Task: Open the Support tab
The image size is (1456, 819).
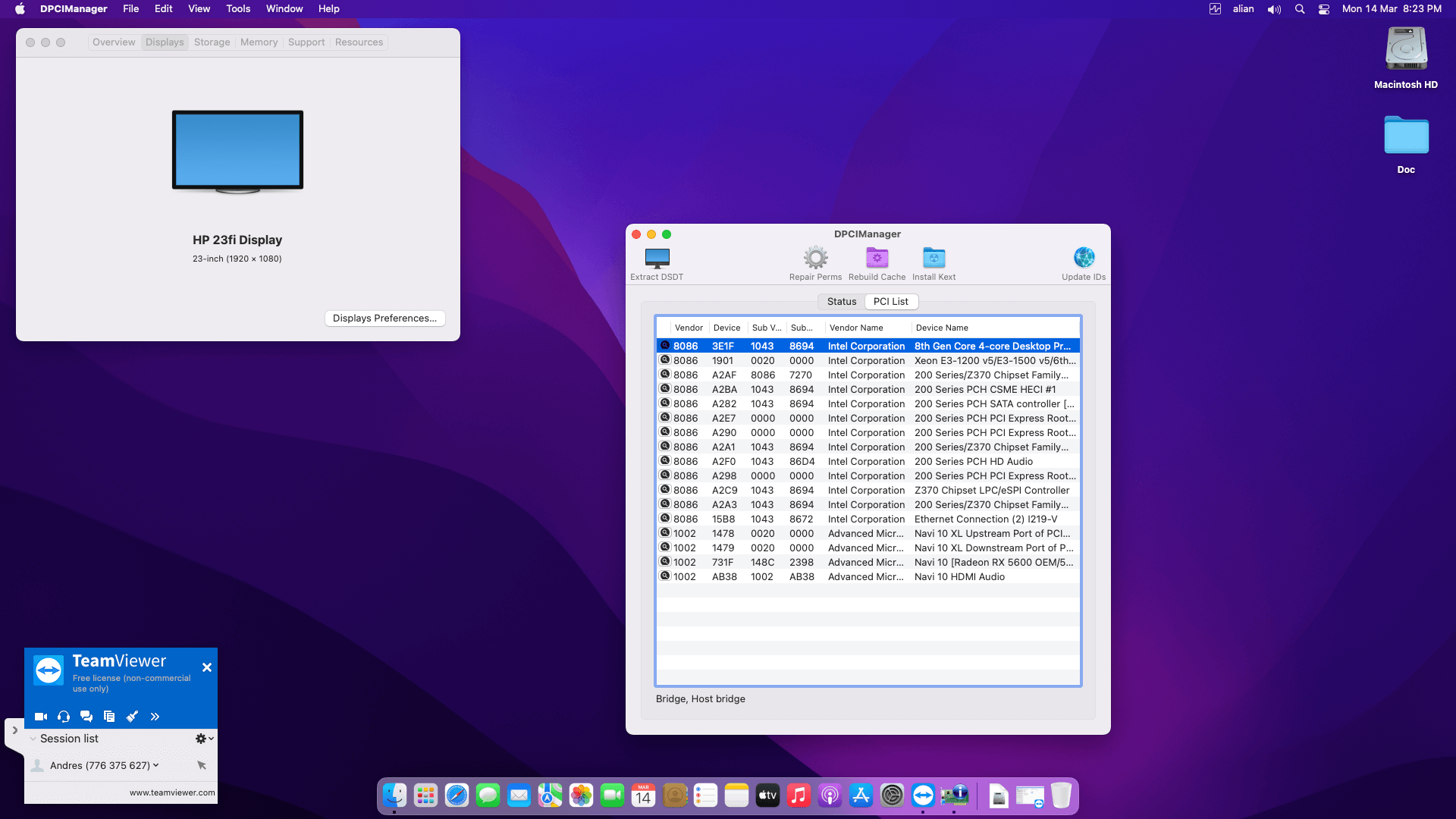Action: tap(306, 42)
